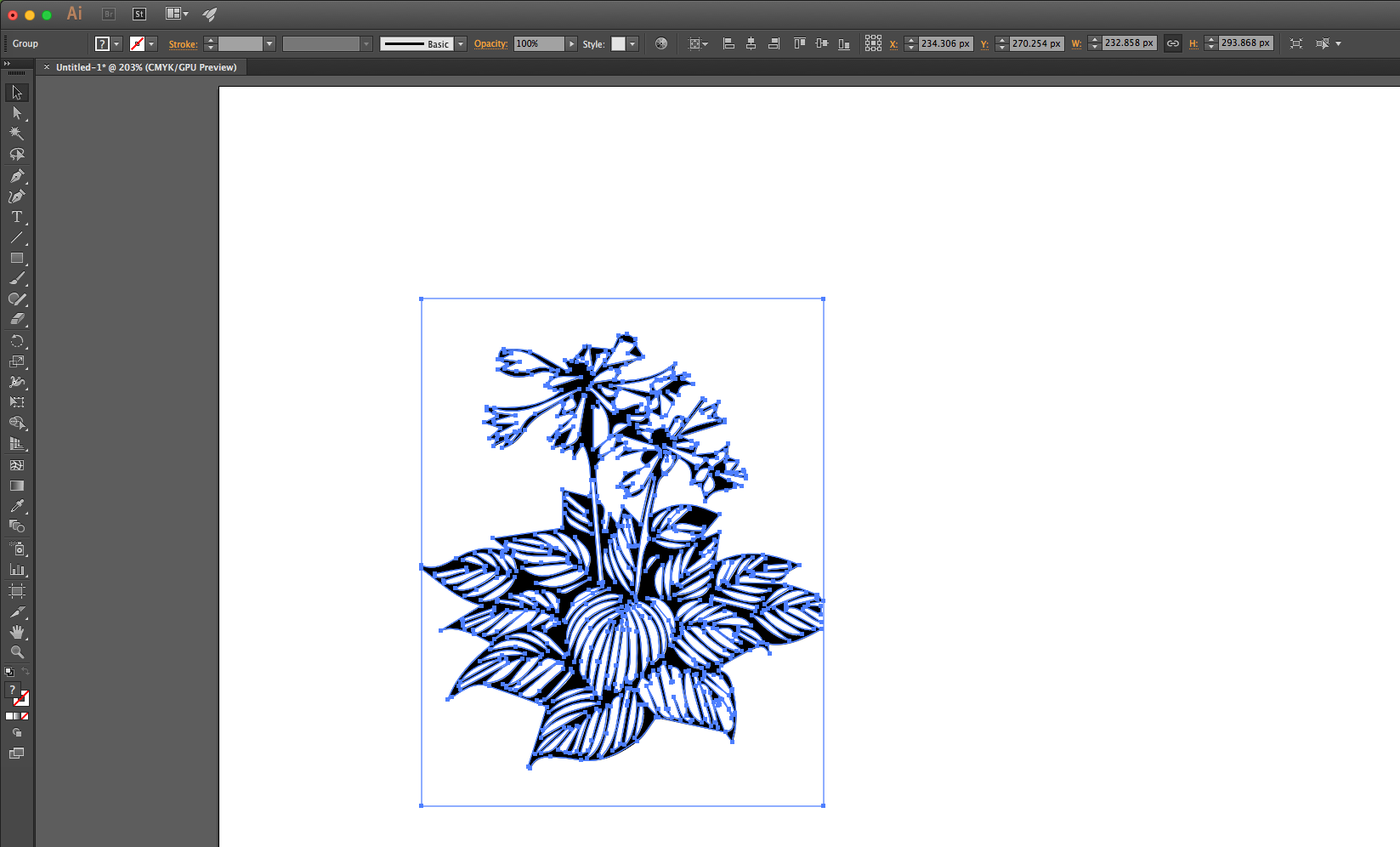The image size is (1400, 847).
Task: Select the Rectangle tool
Action: (16, 258)
